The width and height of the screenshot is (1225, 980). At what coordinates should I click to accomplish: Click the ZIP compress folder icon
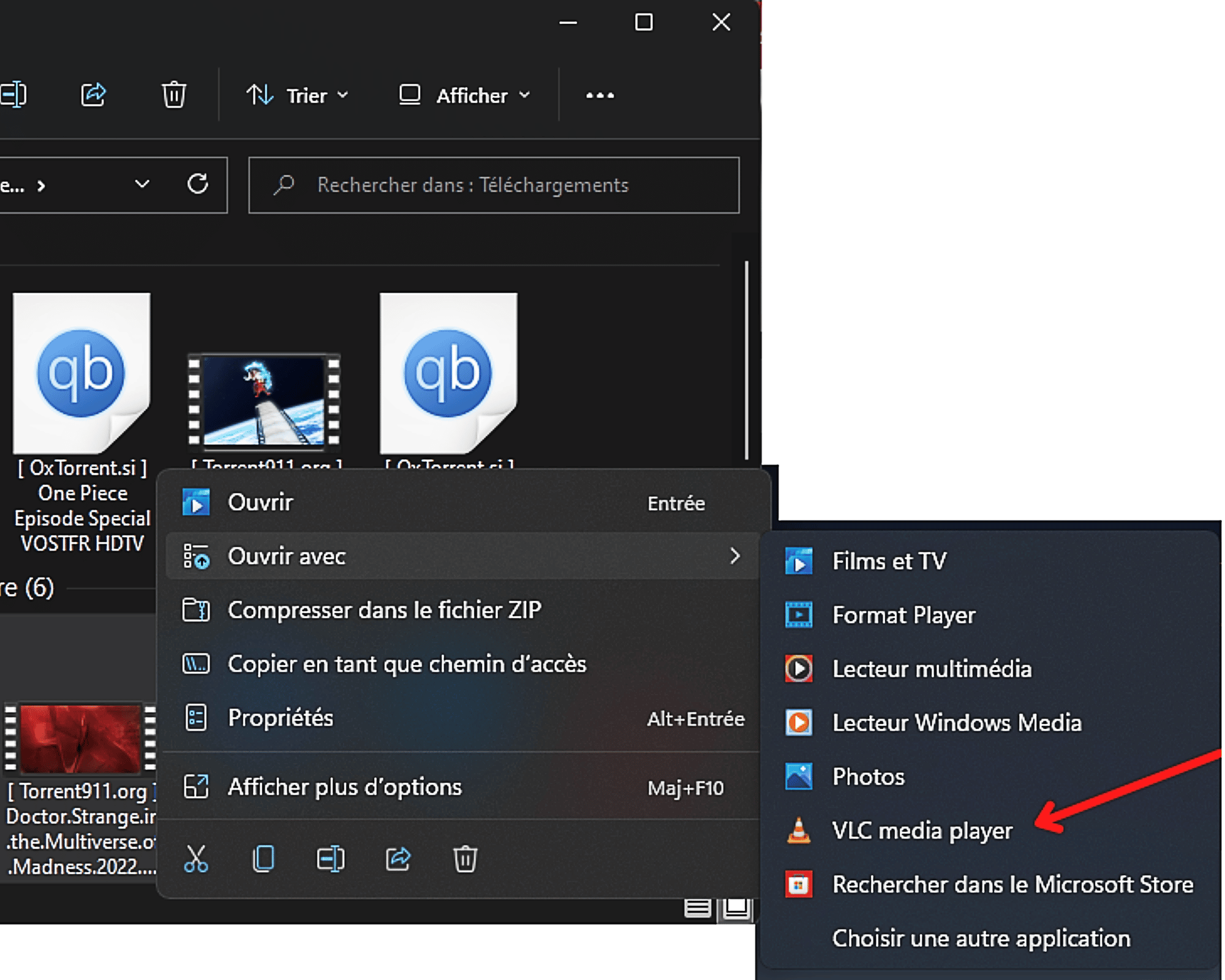tap(196, 610)
